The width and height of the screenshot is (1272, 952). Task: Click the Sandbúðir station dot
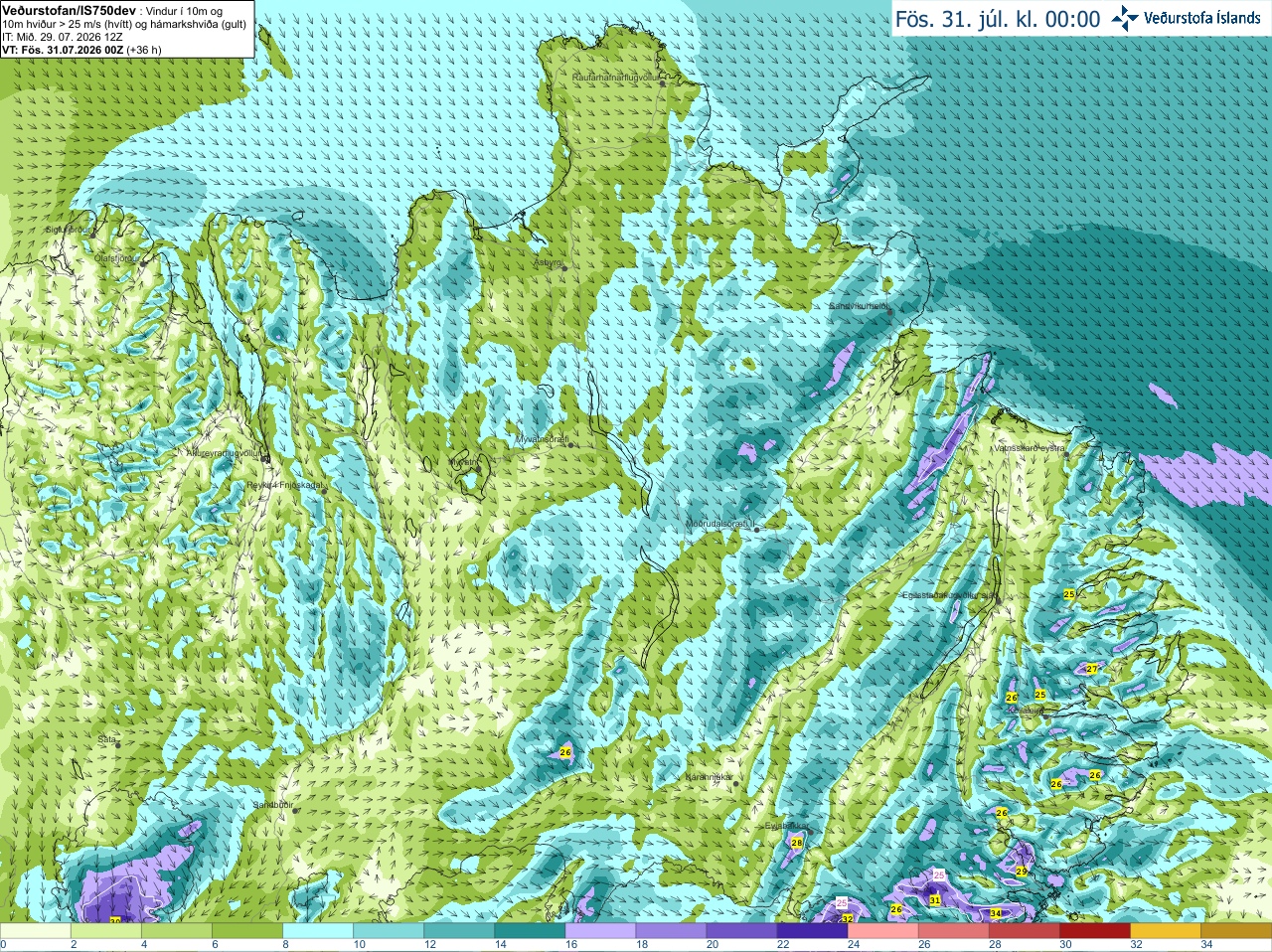pos(295,811)
